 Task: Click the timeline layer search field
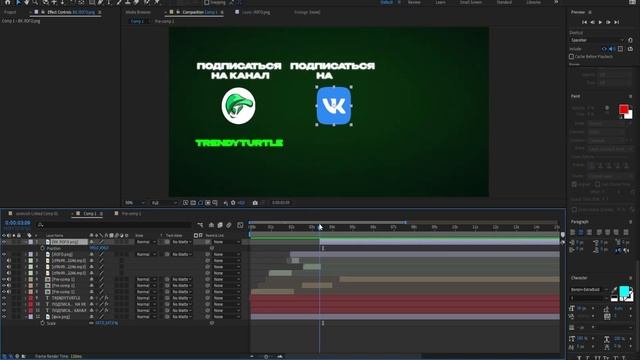pyautogui.click(x=113, y=225)
